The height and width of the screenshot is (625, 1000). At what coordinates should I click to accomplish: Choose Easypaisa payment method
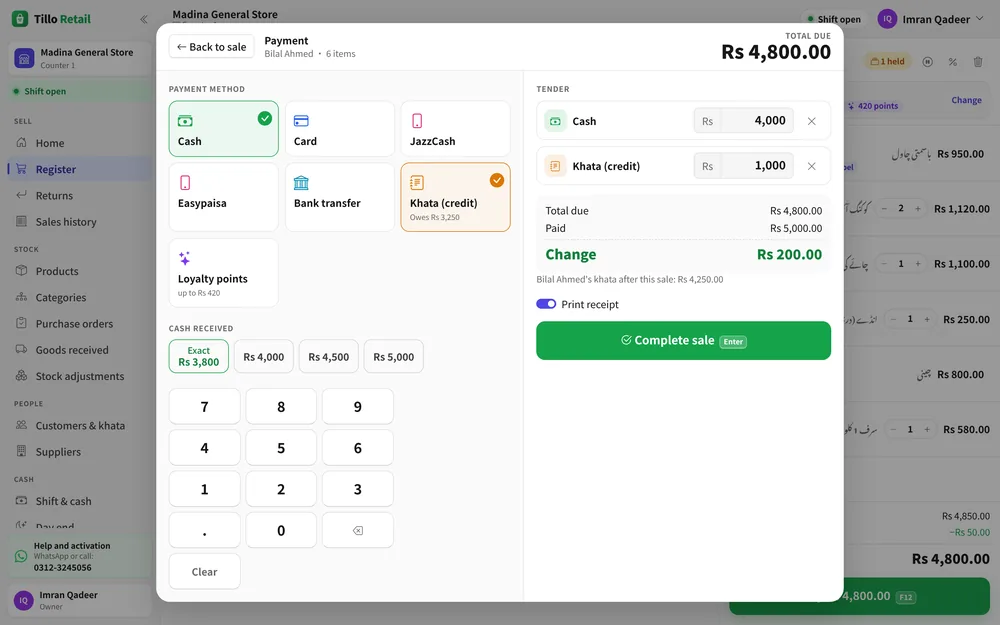[223, 197]
